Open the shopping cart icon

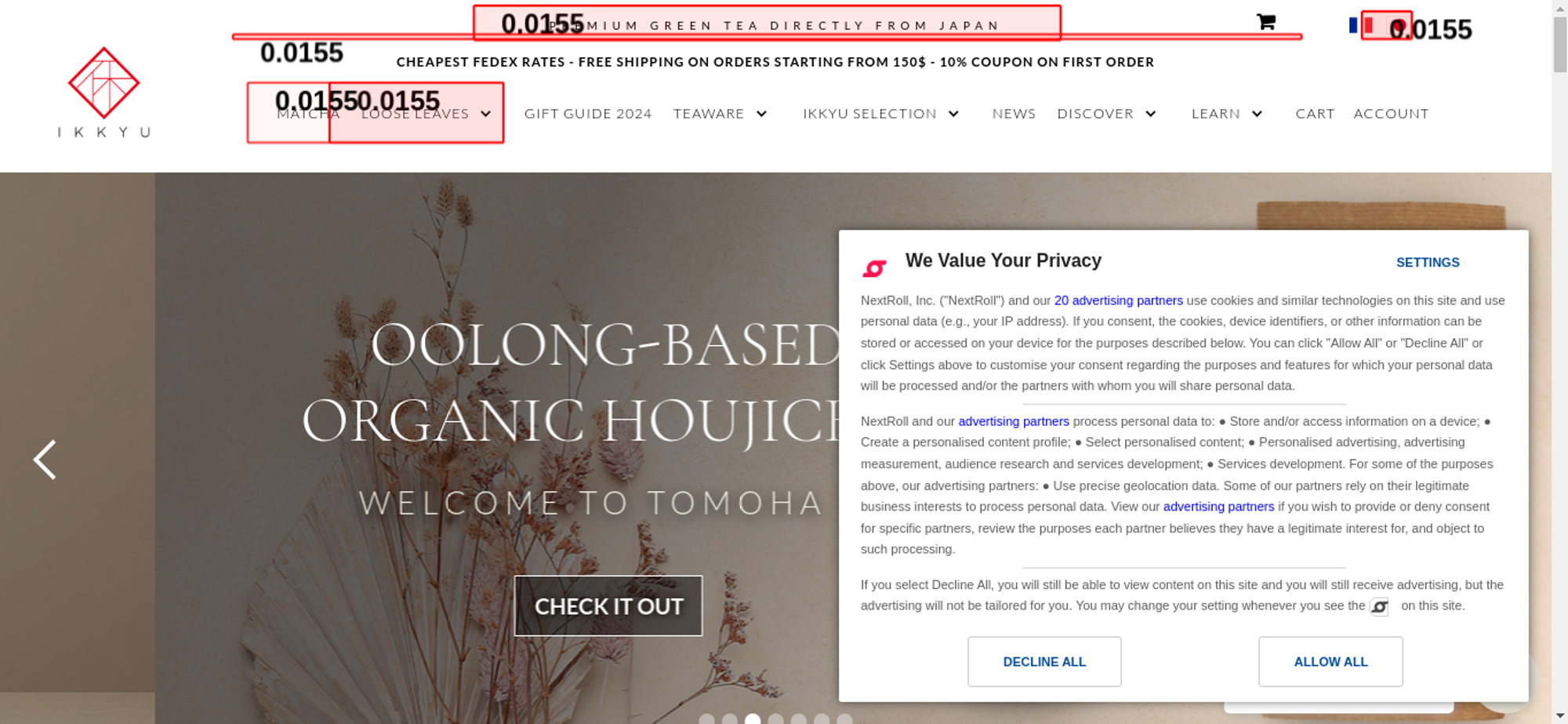tap(1265, 22)
